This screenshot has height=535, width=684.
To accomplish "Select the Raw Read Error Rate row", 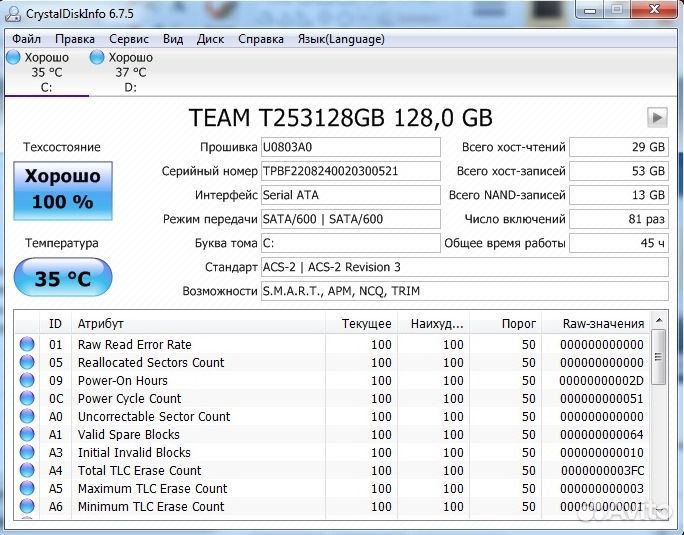I will coord(332,344).
